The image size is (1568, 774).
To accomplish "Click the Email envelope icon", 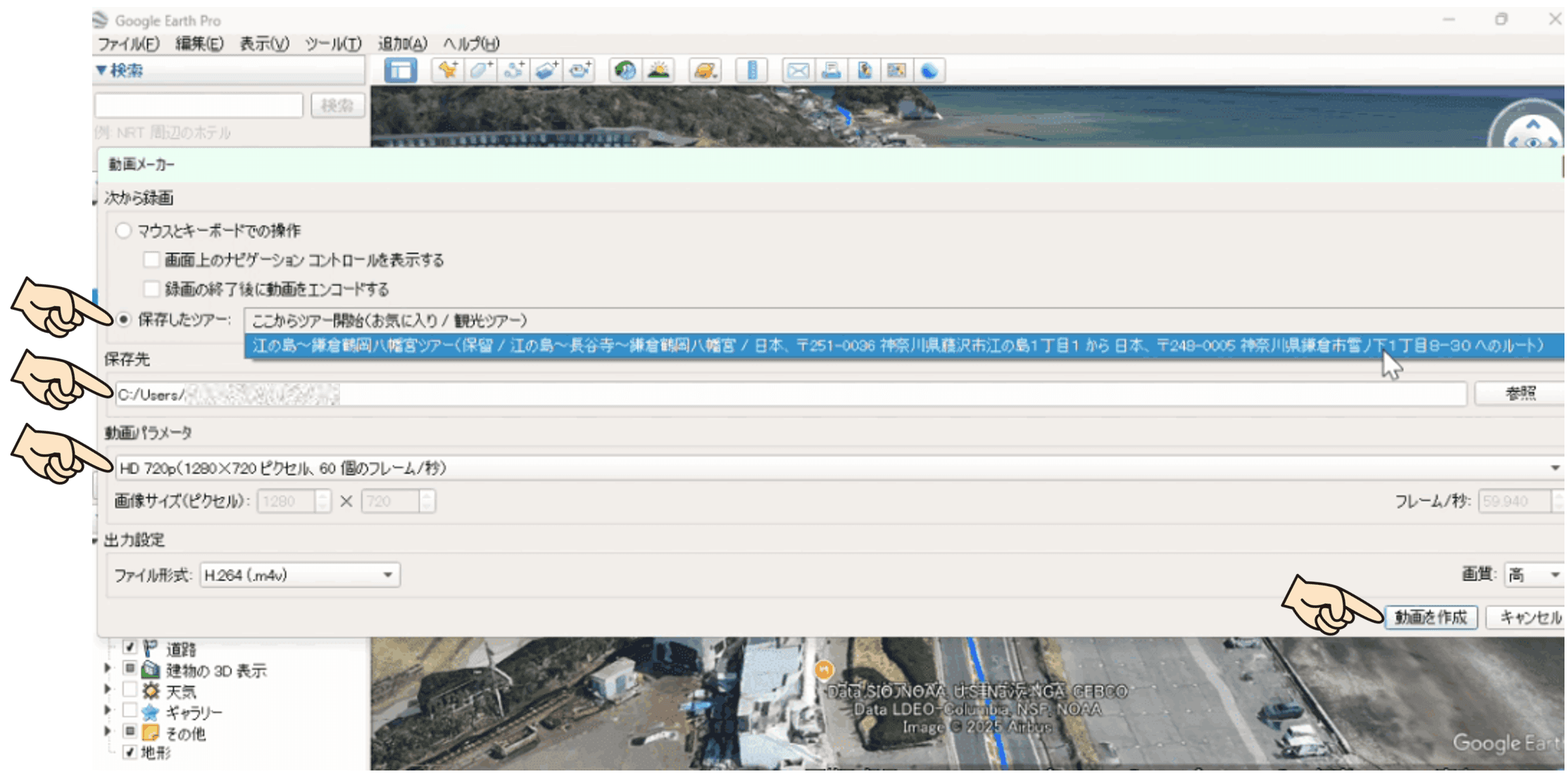I will point(798,70).
